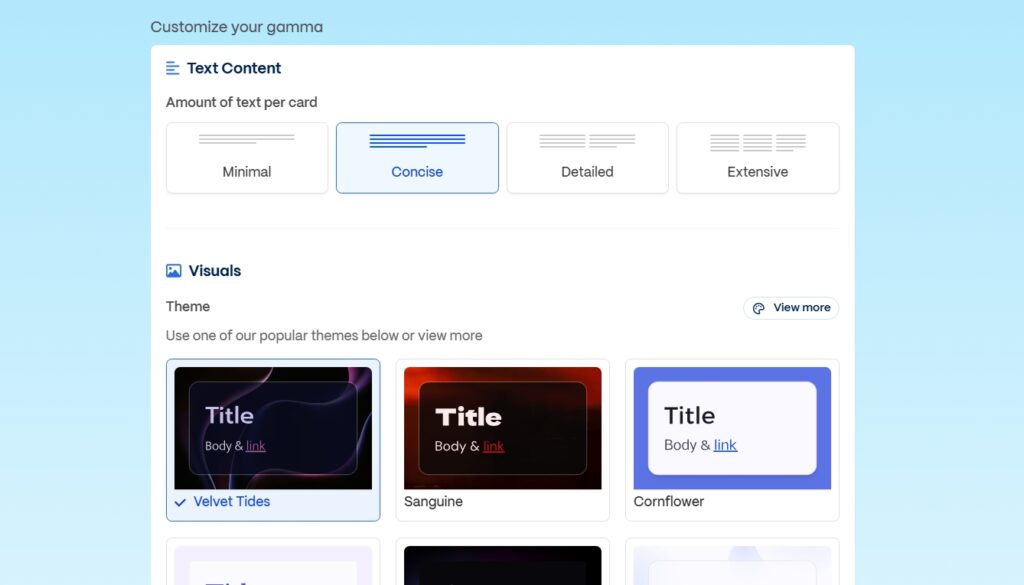This screenshot has width=1024, height=585.
Task: Open more themes via View more
Action: click(x=791, y=308)
